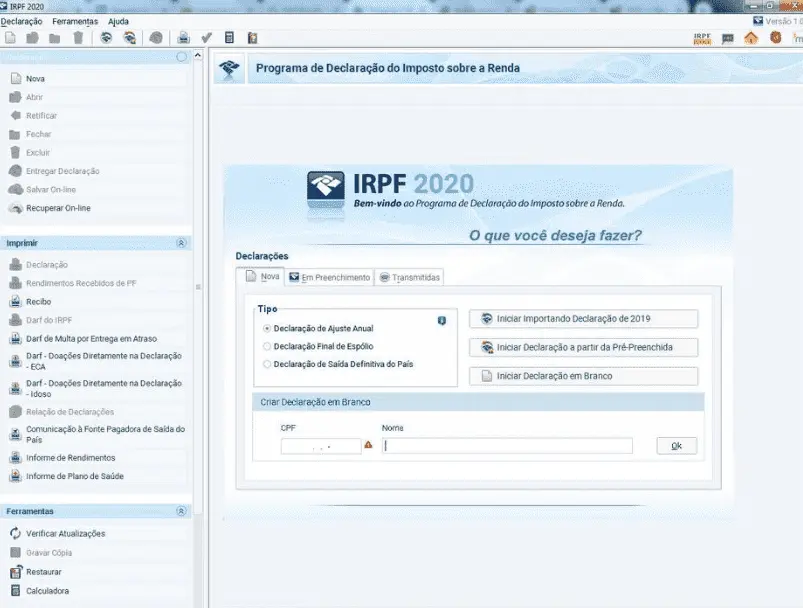The image size is (803, 608).
Task: Click the new declaration toolbar icon
Action: point(10,38)
